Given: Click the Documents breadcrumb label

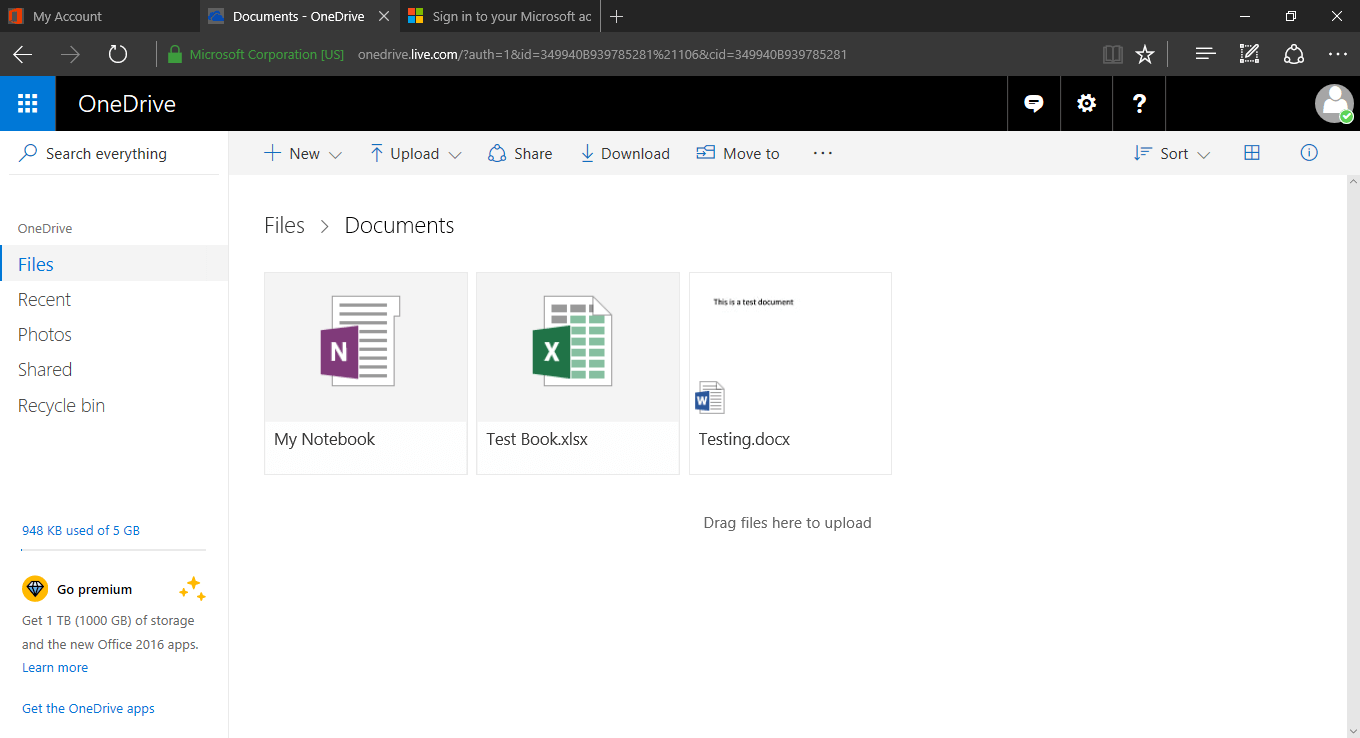Looking at the screenshot, I should [x=399, y=225].
